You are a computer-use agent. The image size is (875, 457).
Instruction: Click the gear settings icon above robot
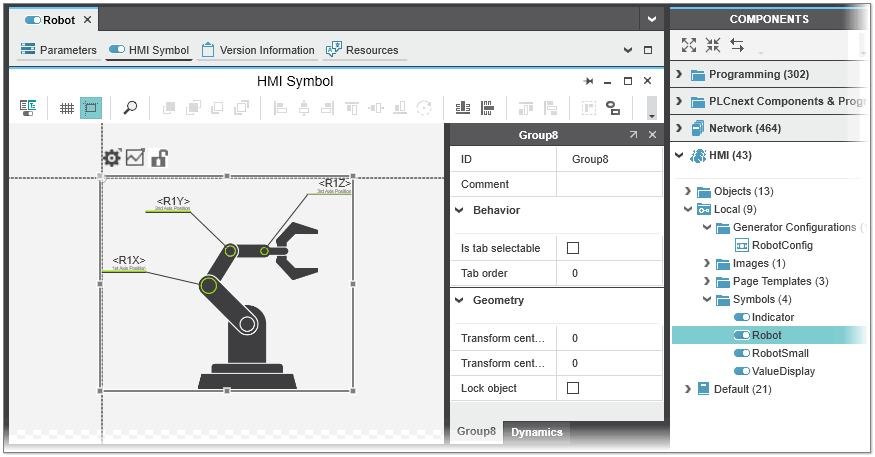coord(112,158)
